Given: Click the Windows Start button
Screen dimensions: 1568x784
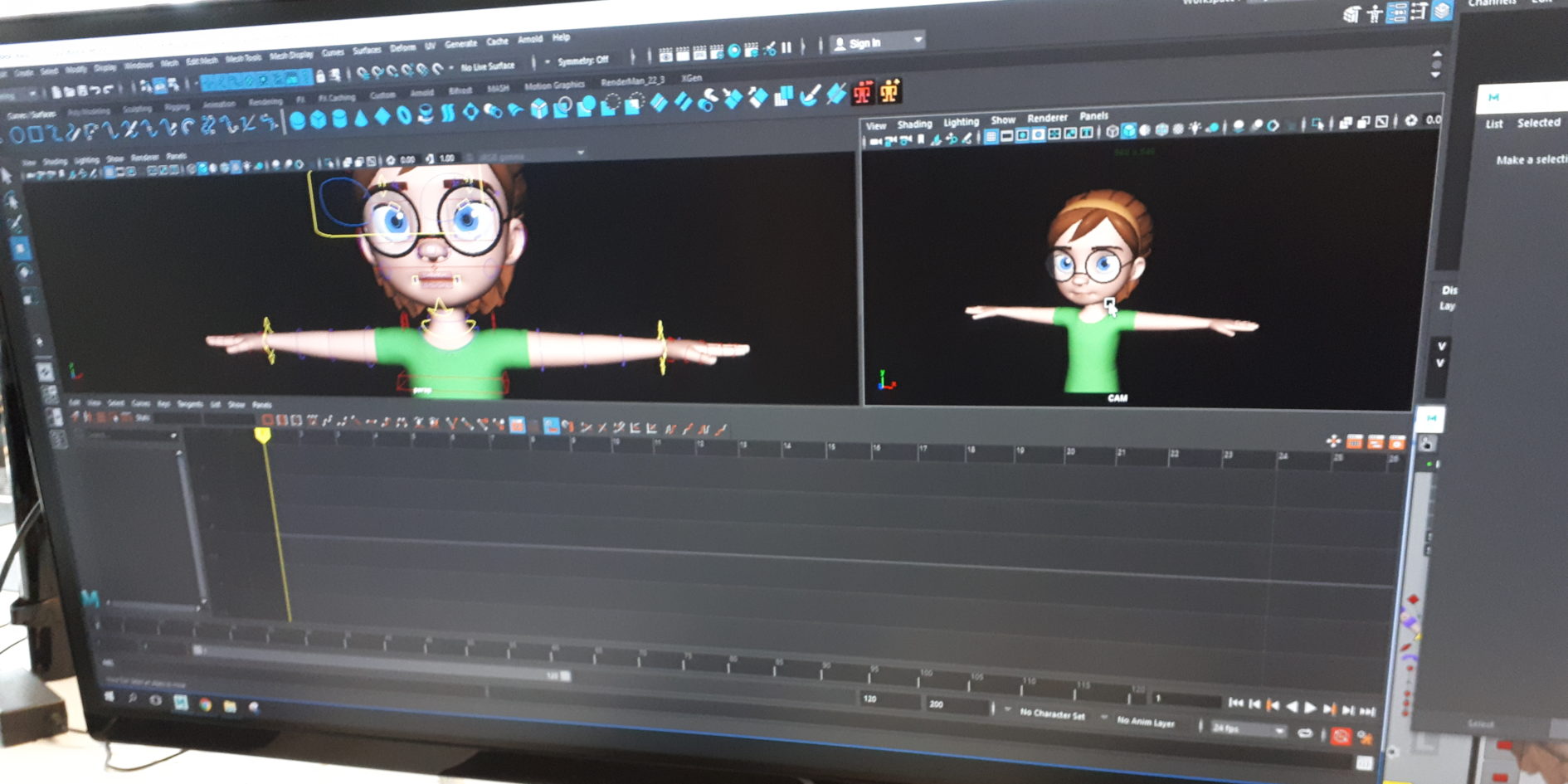Looking at the screenshot, I should pyautogui.click(x=110, y=697).
